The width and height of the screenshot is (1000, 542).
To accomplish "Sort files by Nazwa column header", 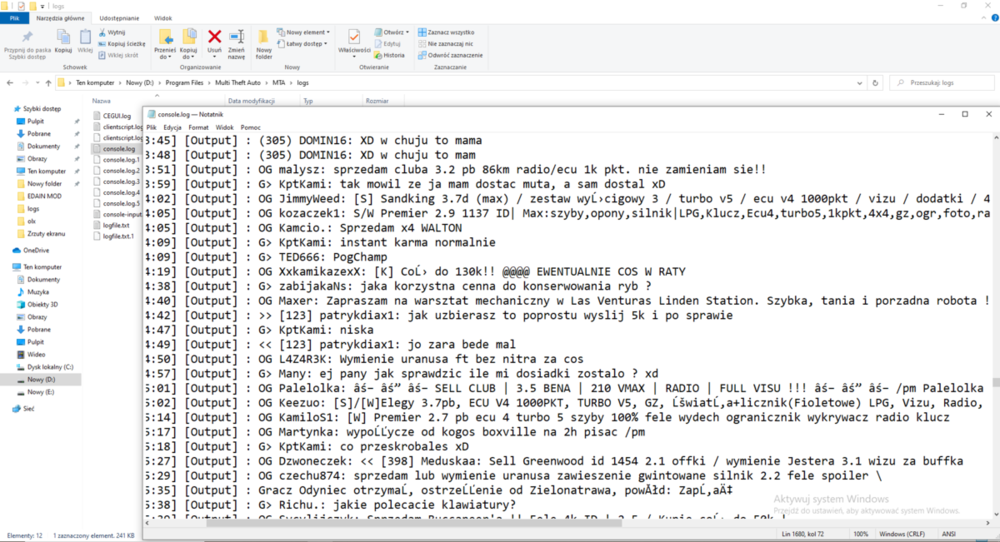I will (x=101, y=101).
